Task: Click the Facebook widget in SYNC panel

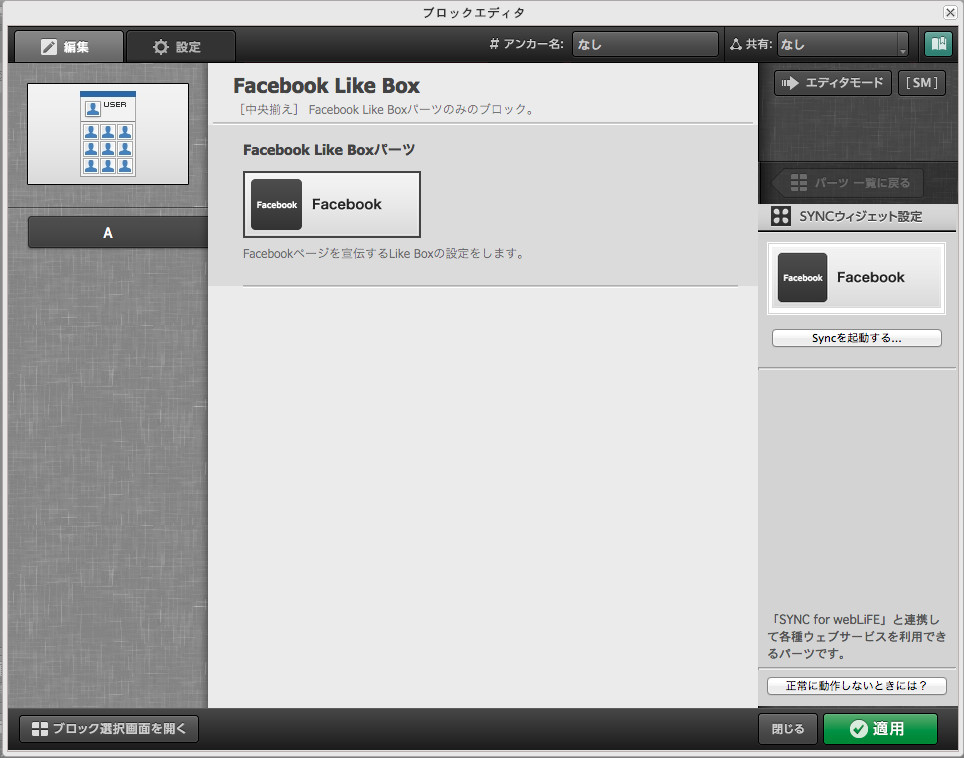Action: pos(856,278)
